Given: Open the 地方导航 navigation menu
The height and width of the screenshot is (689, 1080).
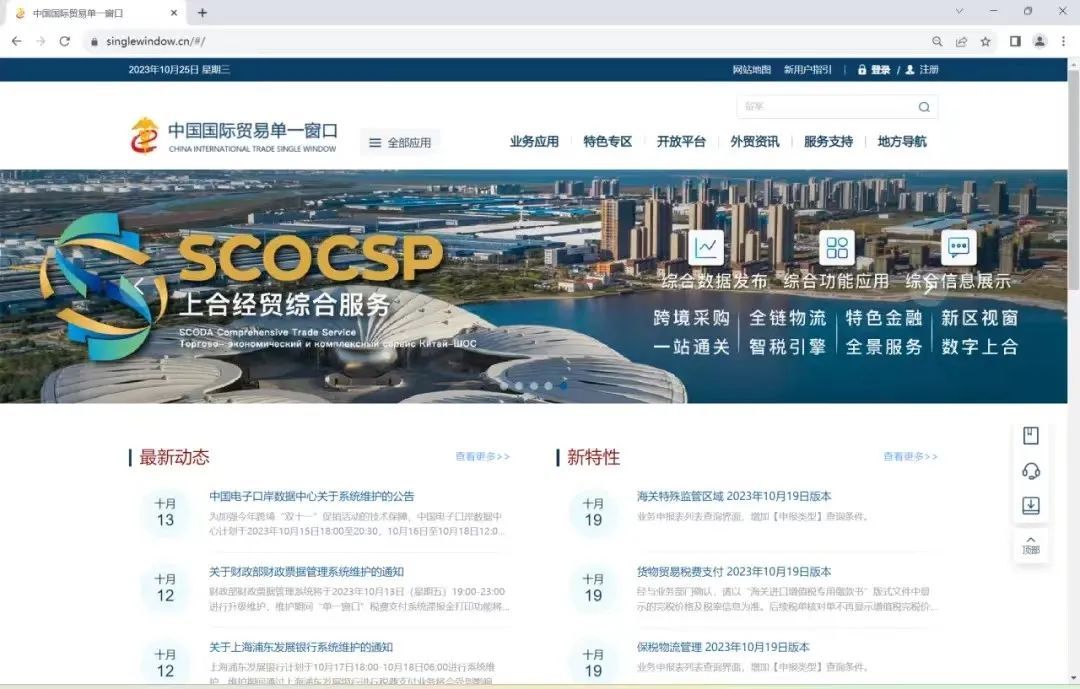Looking at the screenshot, I should pyautogui.click(x=901, y=142).
